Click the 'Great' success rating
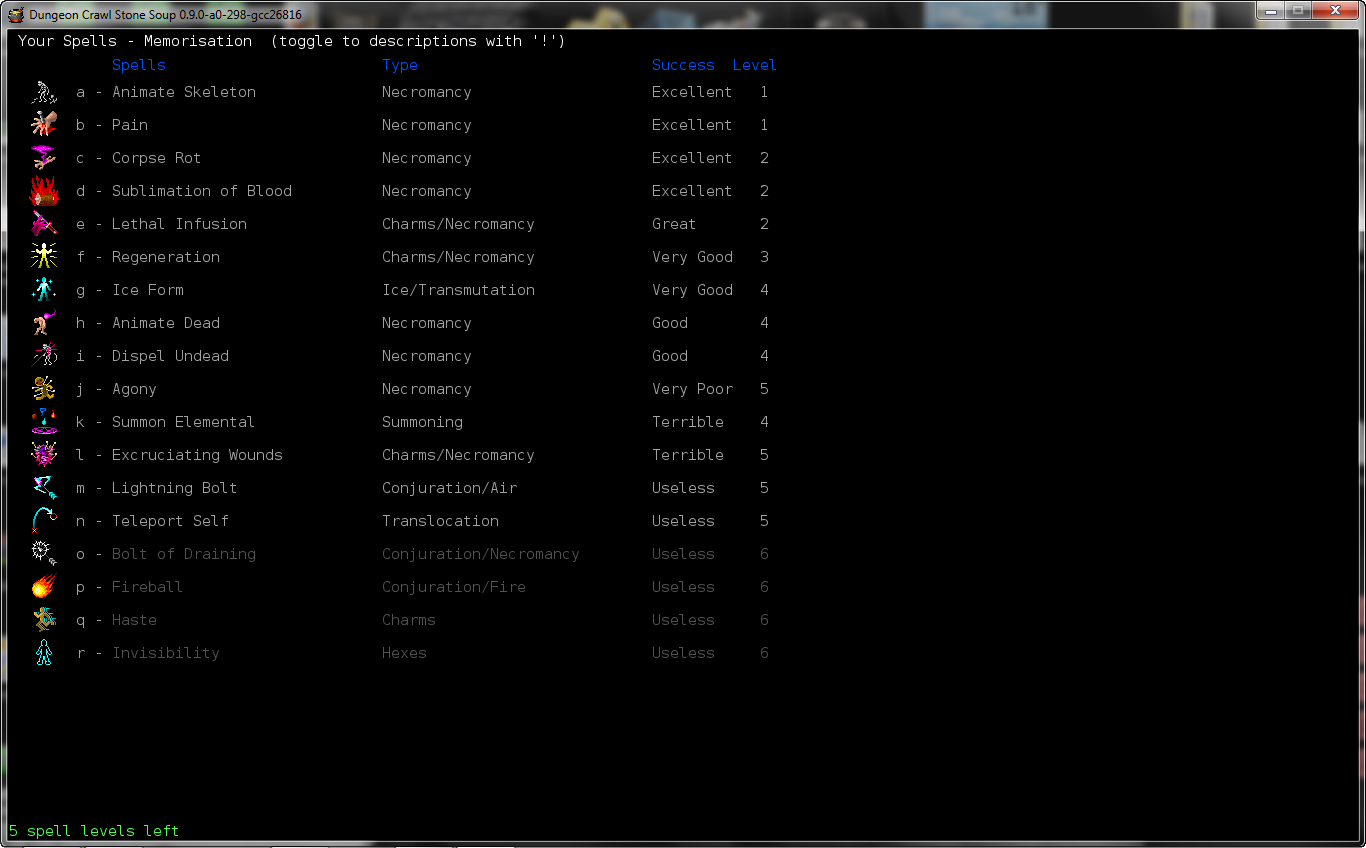Screen dimensions: 1366x848 pyautogui.click(x=674, y=224)
